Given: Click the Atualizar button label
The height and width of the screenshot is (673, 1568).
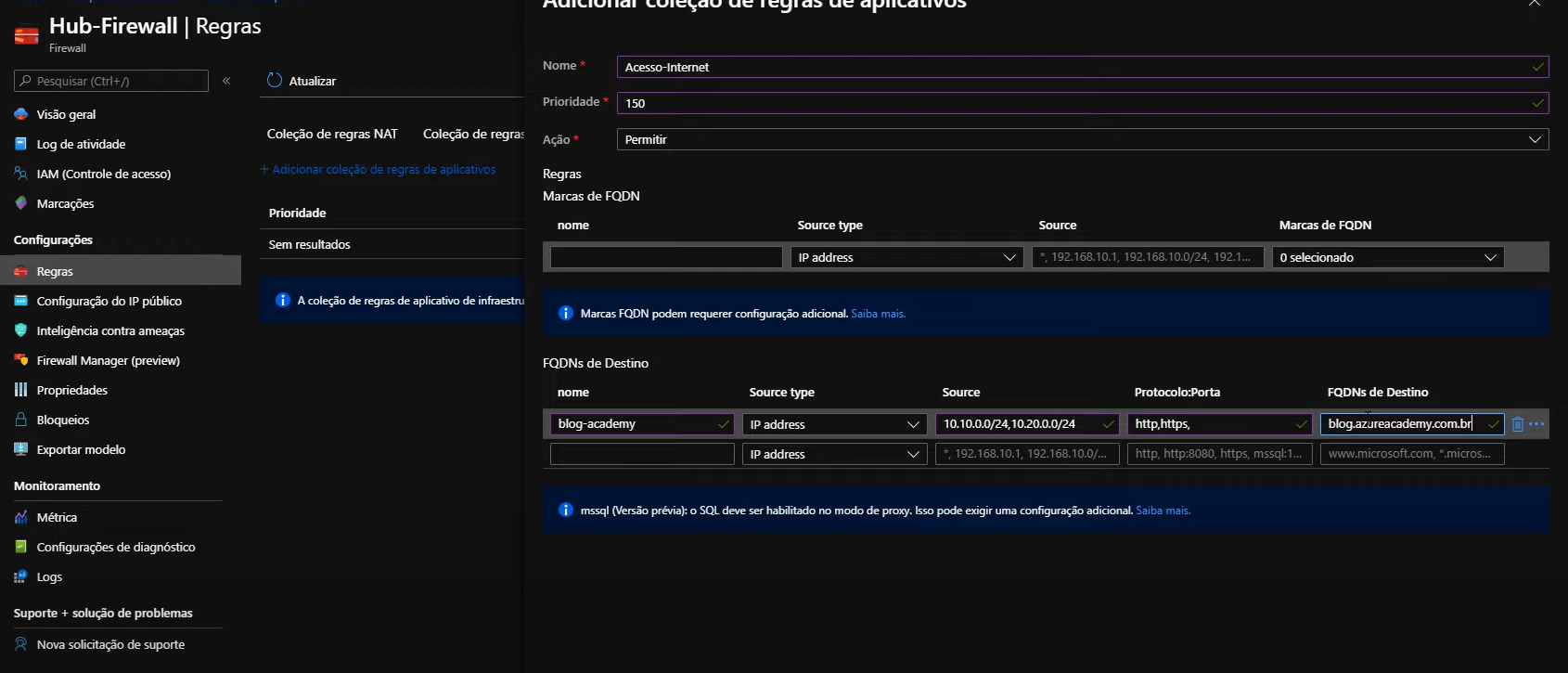Looking at the screenshot, I should (x=313, y=81).
